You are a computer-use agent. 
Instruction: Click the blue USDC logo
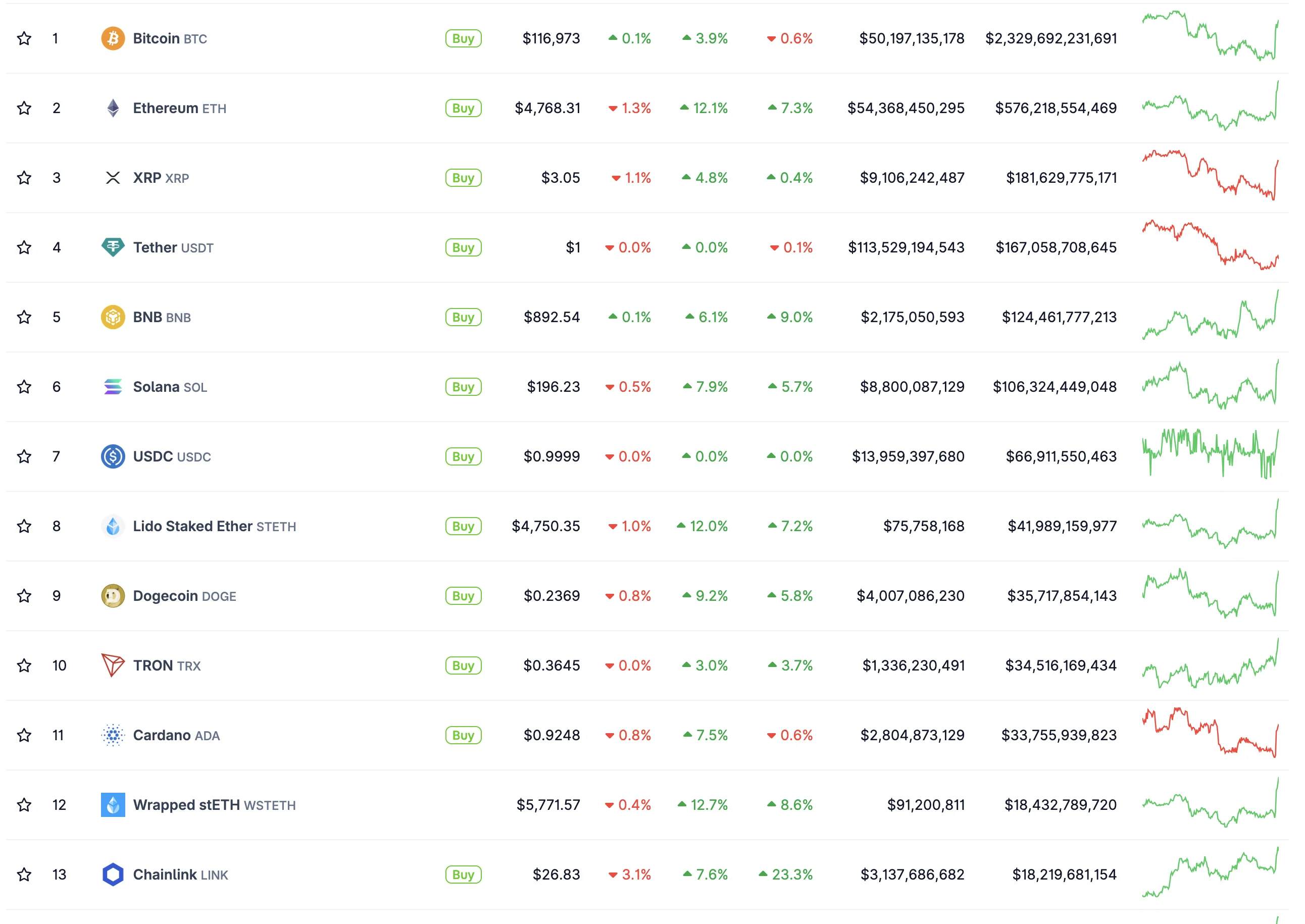click(113, 457)
